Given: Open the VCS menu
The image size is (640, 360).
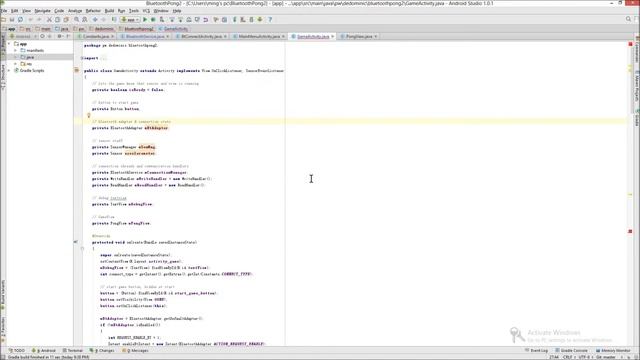Looking at the screenshot, I should (146, 11).
